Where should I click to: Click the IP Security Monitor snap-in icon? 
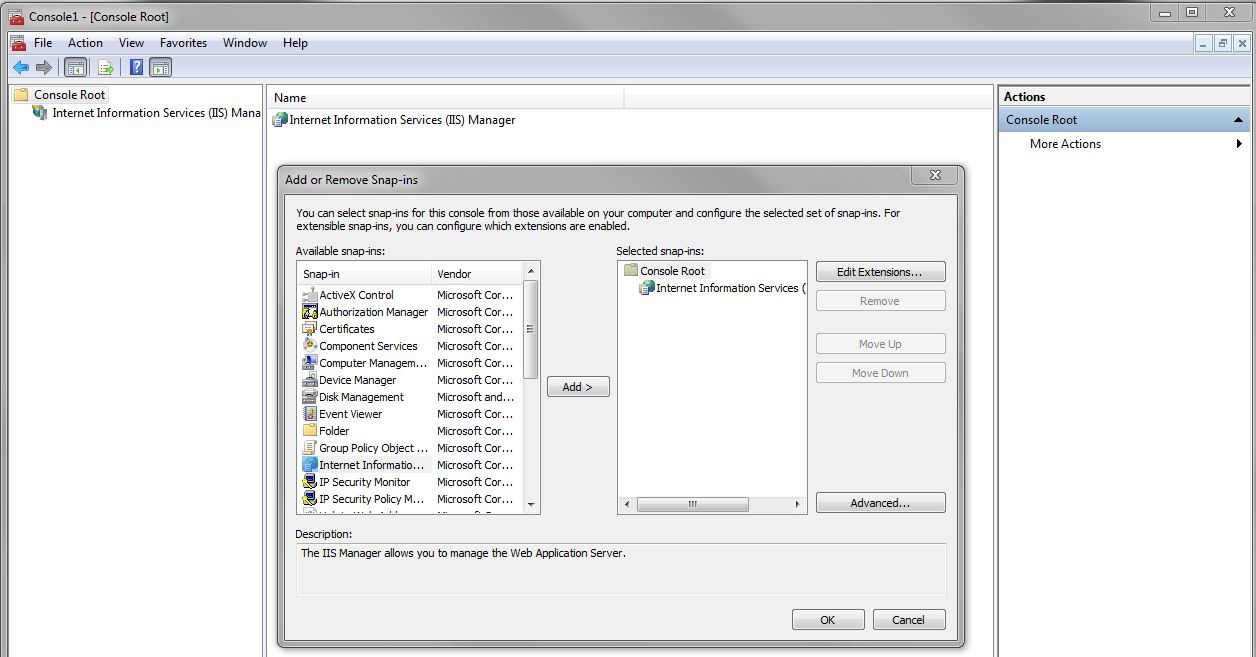tap(310, 482)
